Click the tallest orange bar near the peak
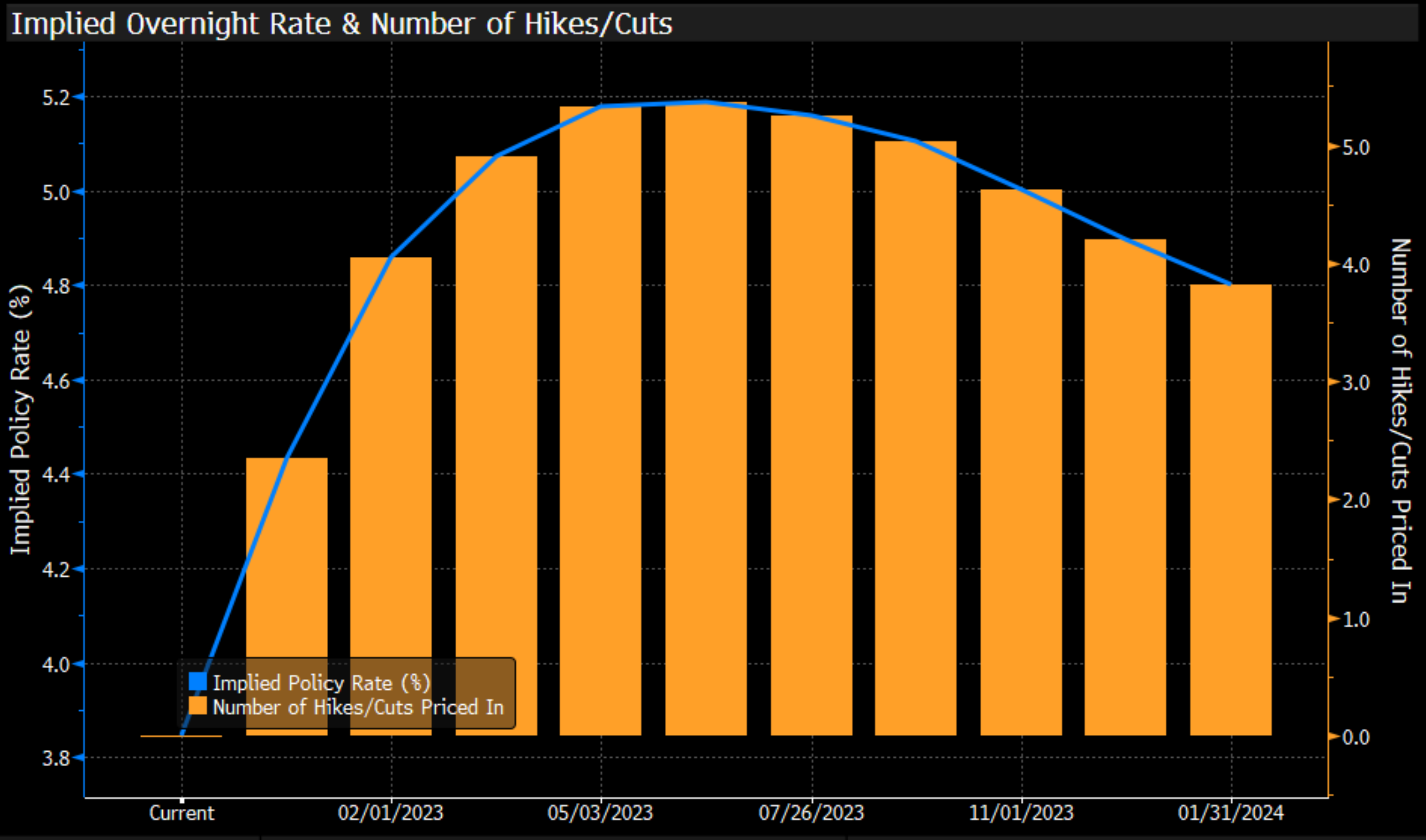The width and height of the screenshot is (1426, 840). [x=706, y=419]
